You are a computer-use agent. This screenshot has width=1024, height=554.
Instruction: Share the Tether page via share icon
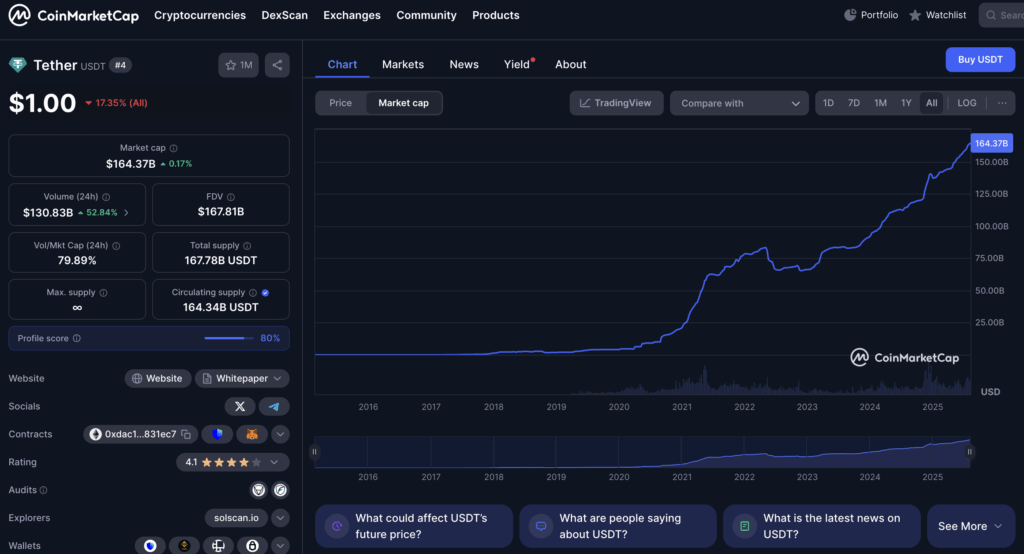click(277, 65)
